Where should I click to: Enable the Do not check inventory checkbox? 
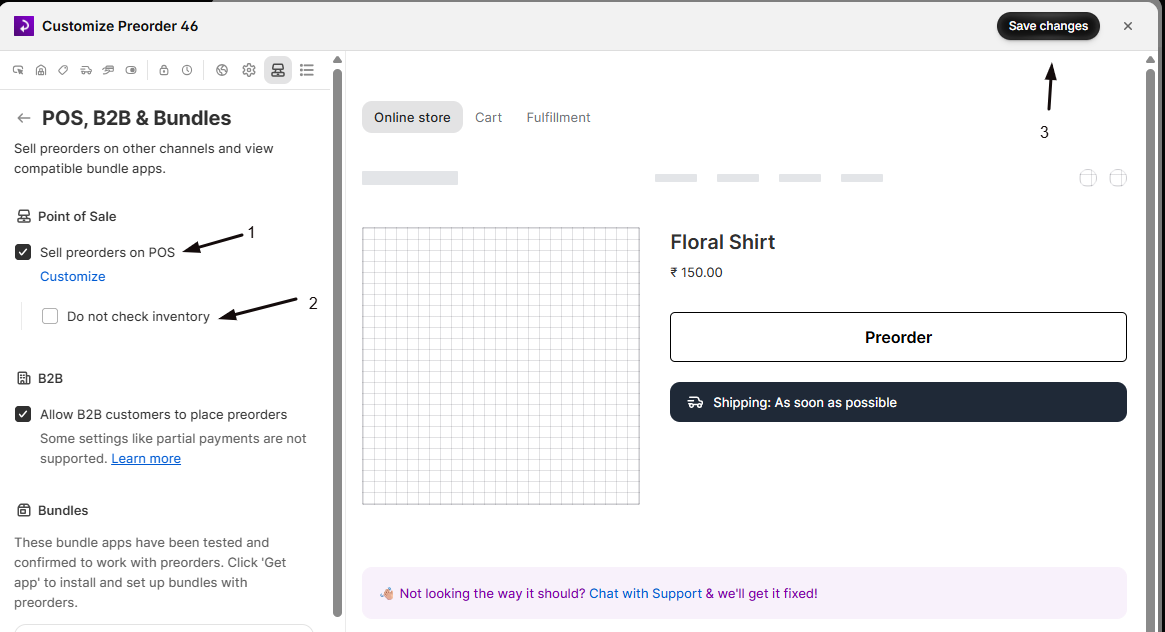click(x=50, y=316)
